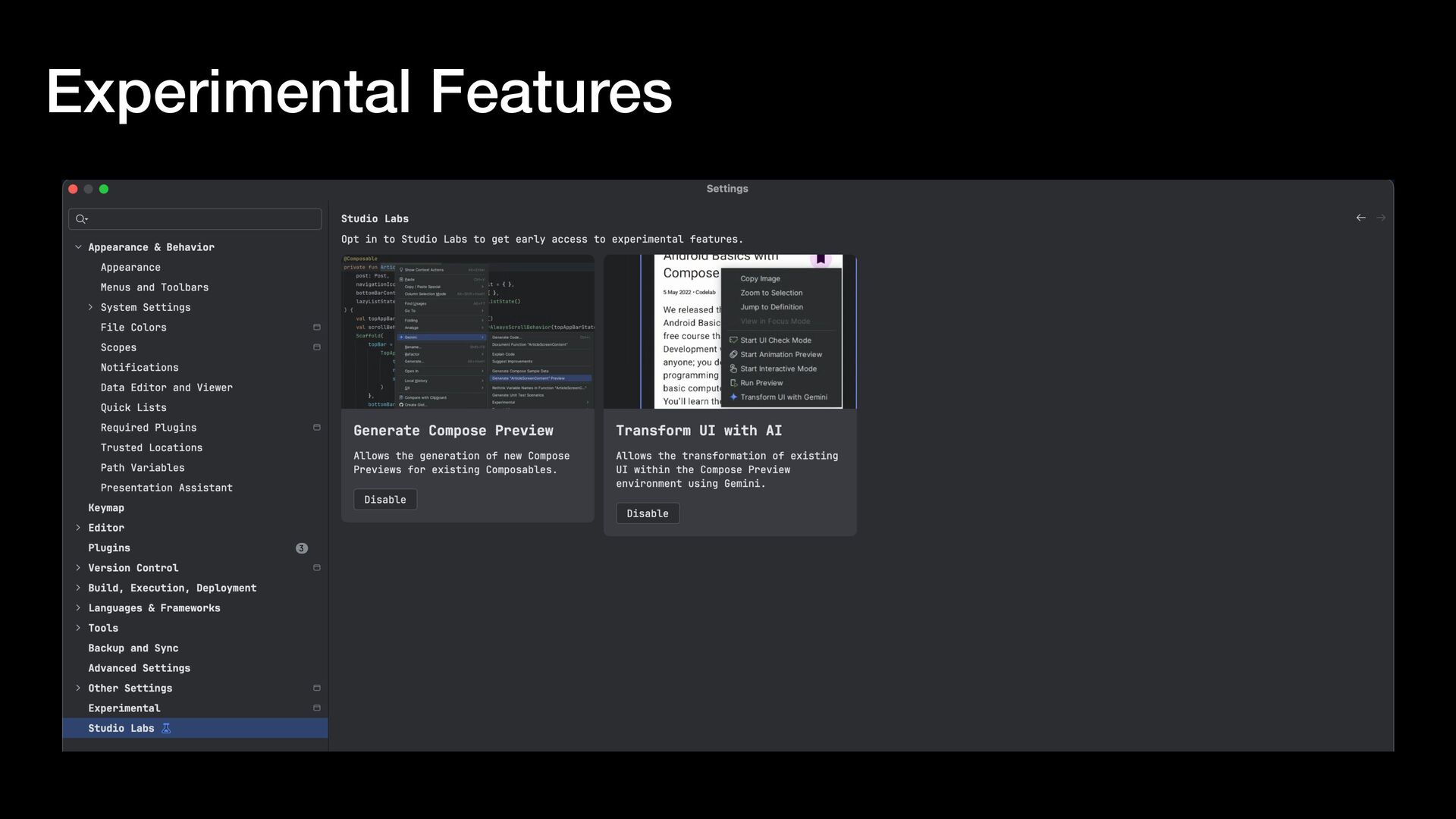The image size is (1456, 819).
Task: Expand the Editor settings section
Action: [78, 528]
